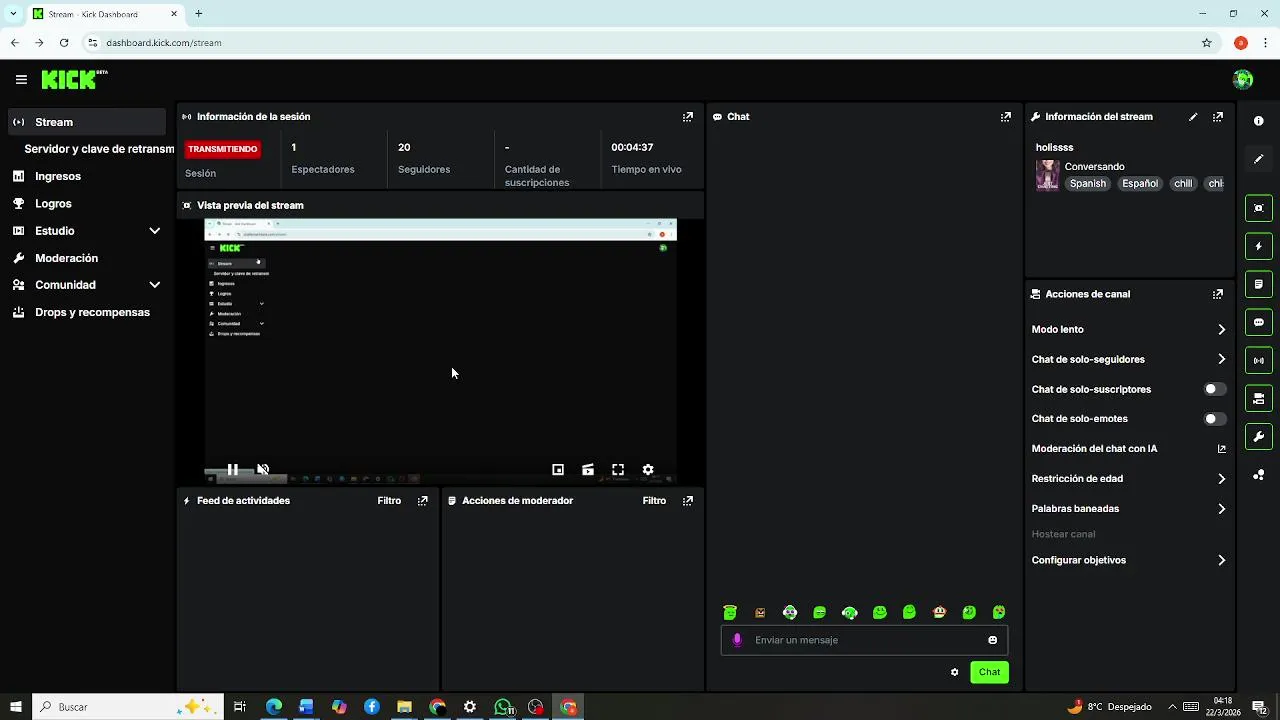Toggle Chat de solo-suscriptores switch
This screenshot has height=720, width=1280.
(1214, 389)
